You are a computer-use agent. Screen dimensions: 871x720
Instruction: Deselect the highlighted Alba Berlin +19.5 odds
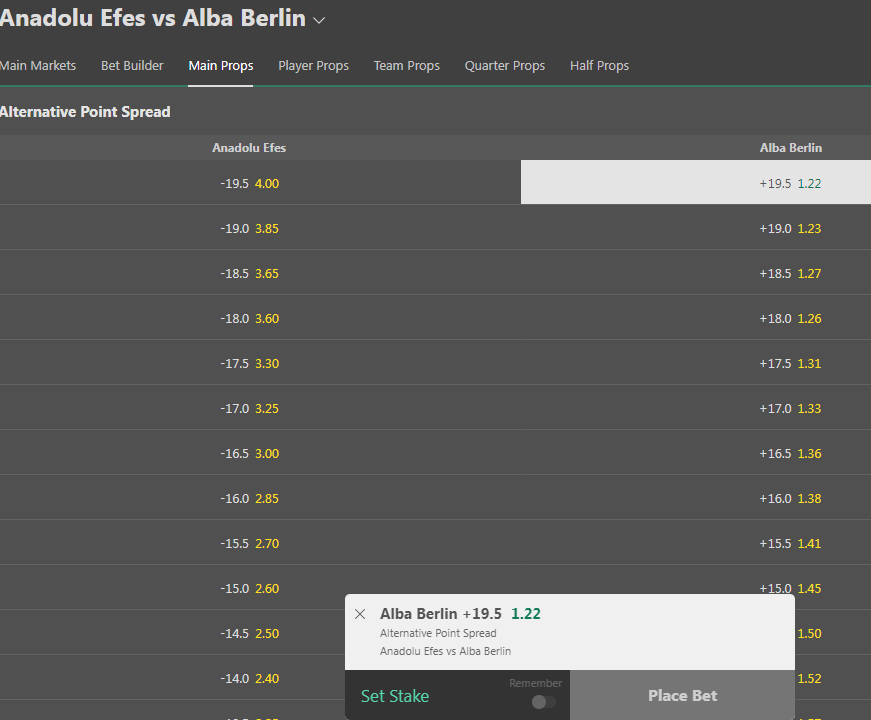click(696, 182)
